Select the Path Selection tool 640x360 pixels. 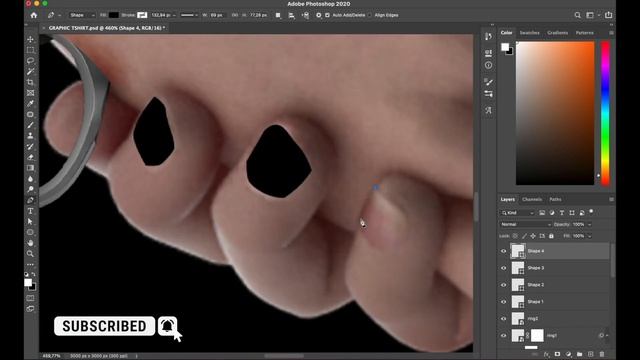30,222
